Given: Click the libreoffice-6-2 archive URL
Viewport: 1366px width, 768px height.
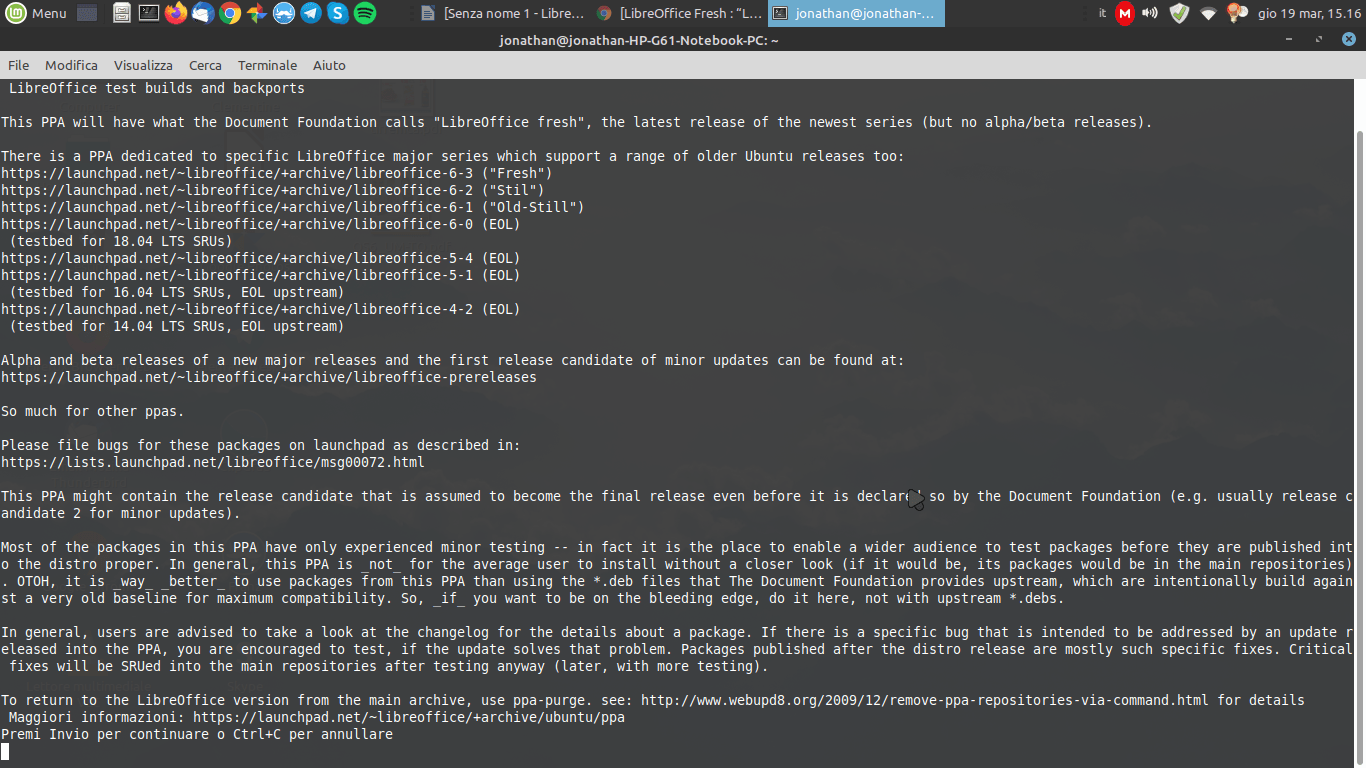Looking at the screenshot, I should point(236,190).
